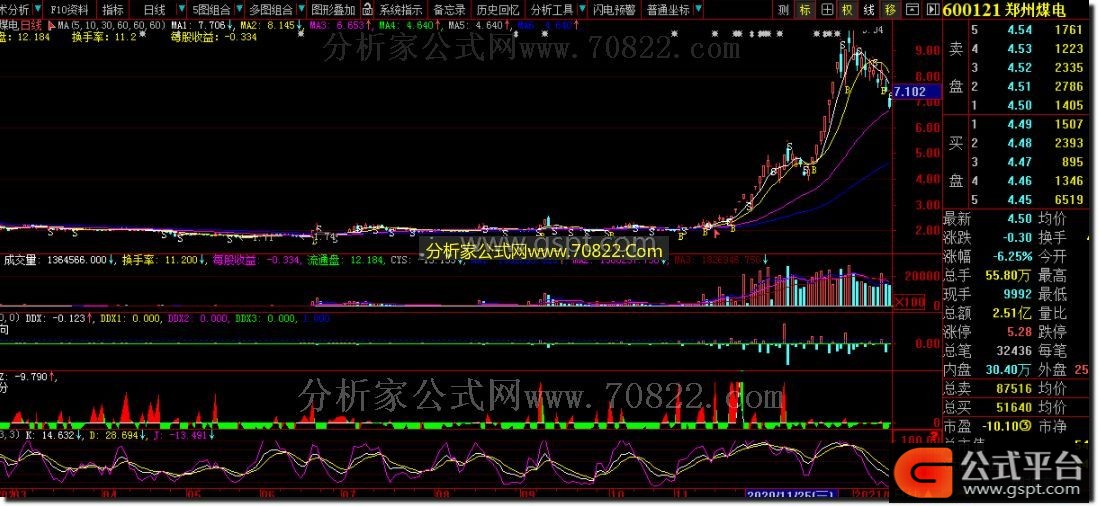1099x506 pixels.
Task: Click the stock title 600121 郑州煤电
Action: click(x=1004, y=10)
